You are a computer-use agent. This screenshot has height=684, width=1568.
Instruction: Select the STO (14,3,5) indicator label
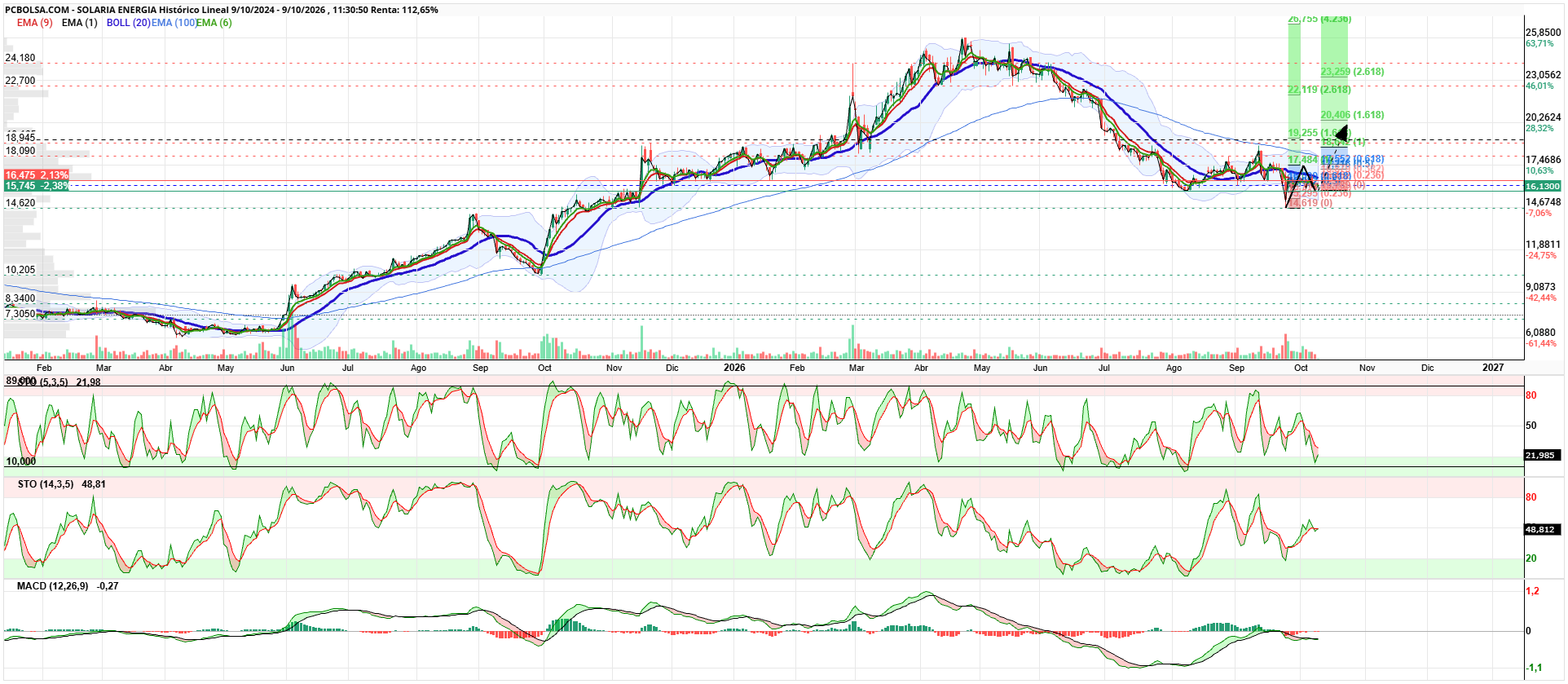(x=46, y=484)
